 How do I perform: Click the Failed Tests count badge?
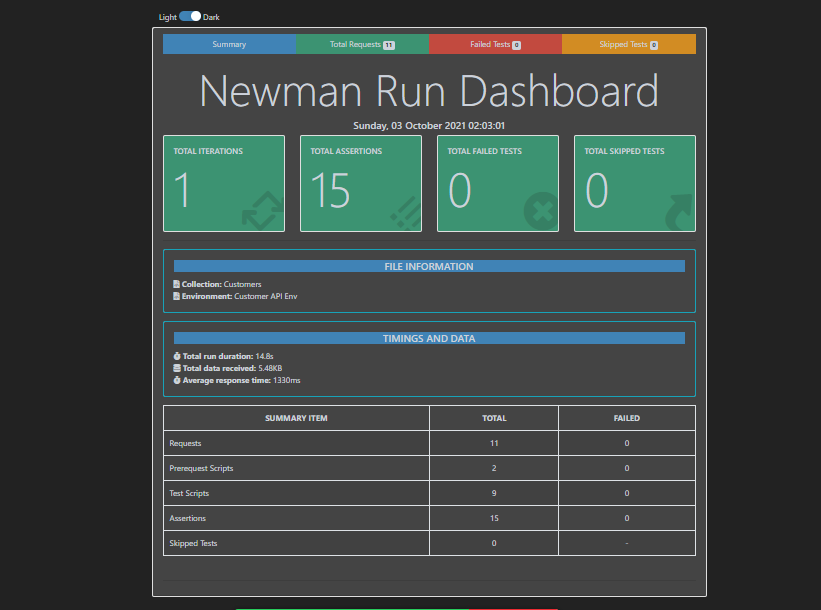tap(516, 45)
